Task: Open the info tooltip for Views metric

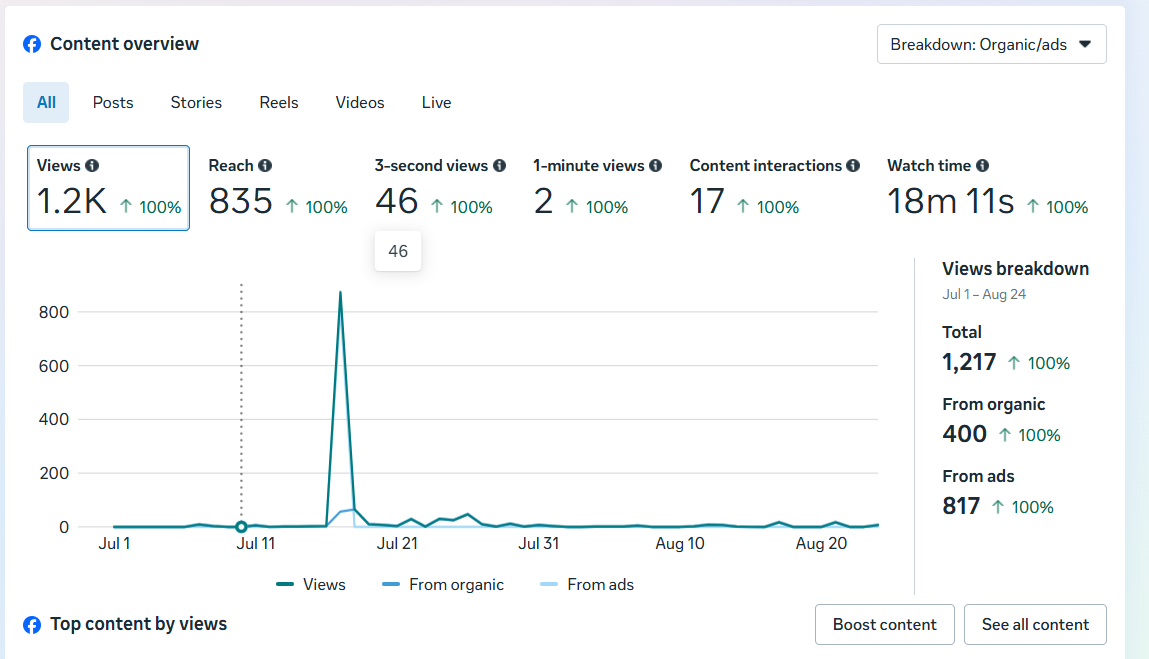Action: point(93,166)
